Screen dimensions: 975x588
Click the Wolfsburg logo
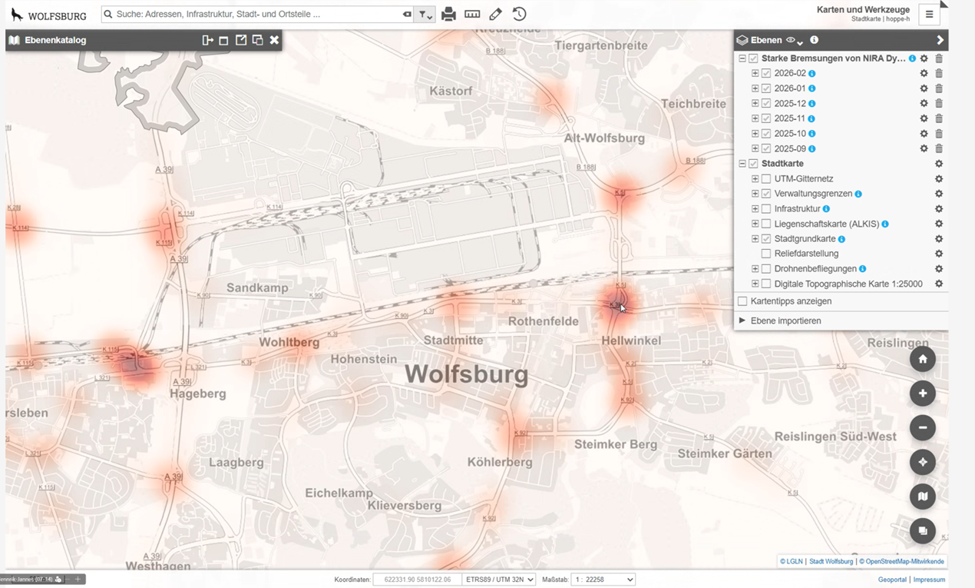[x=49, y=15]
